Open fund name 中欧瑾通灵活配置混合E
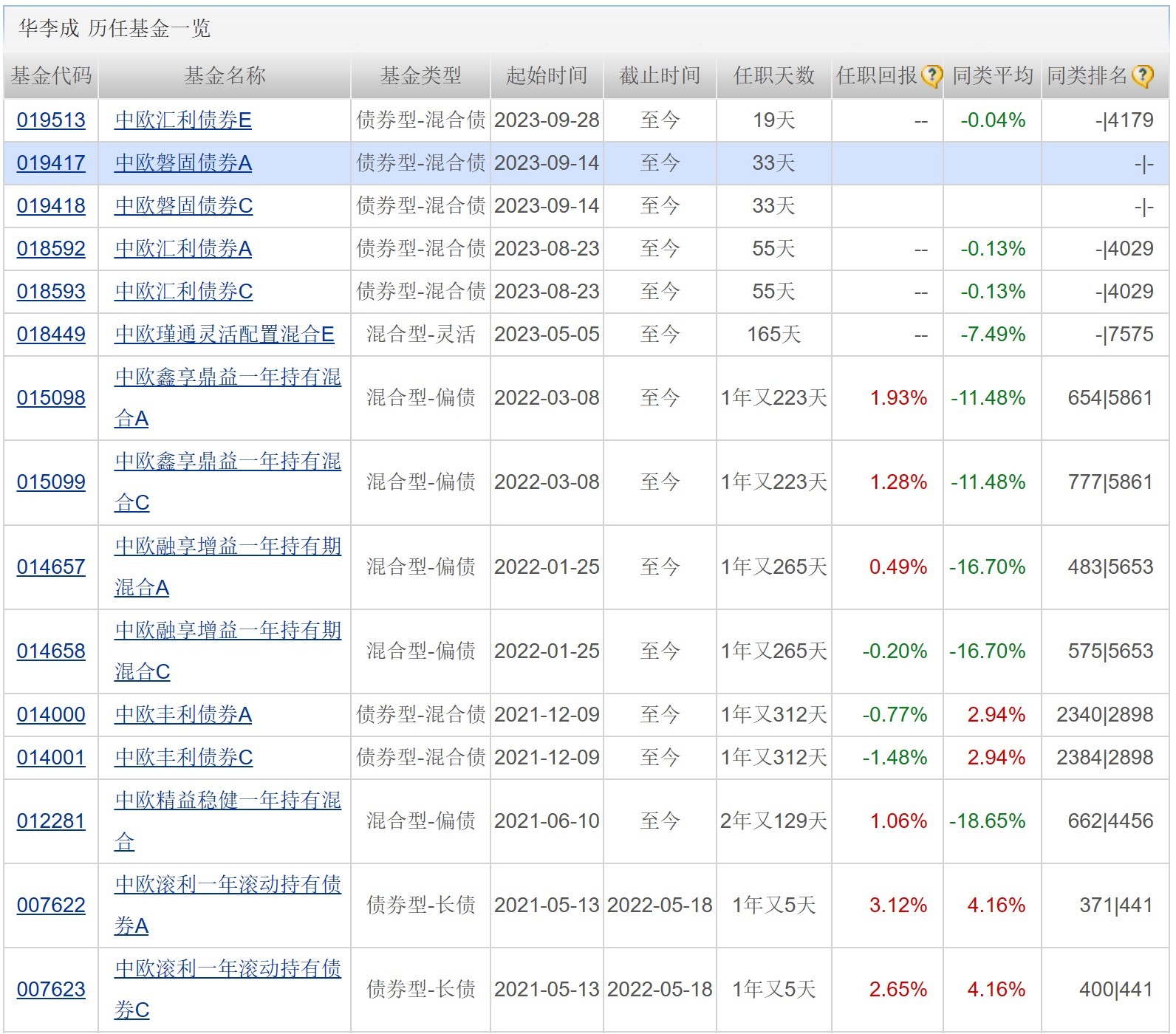Image resolution: width=1176 pixels, height=1034 pixels. point(225,335)
